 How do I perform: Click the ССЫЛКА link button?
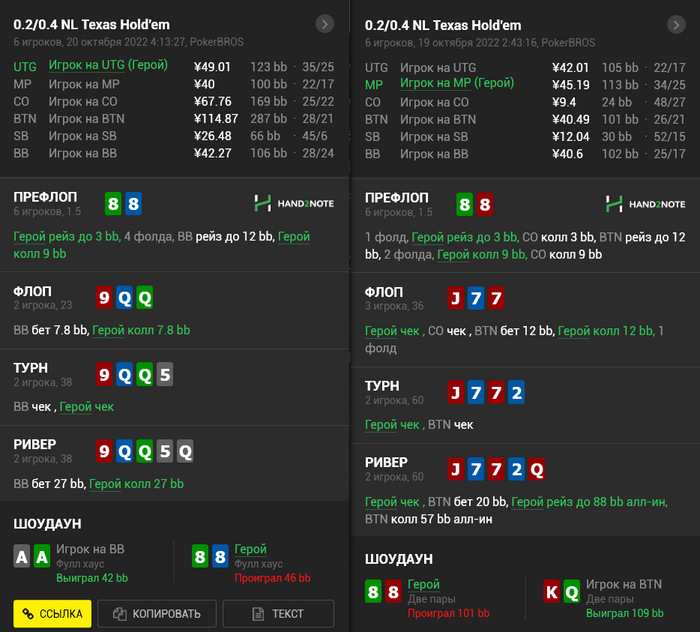(52, 614)
